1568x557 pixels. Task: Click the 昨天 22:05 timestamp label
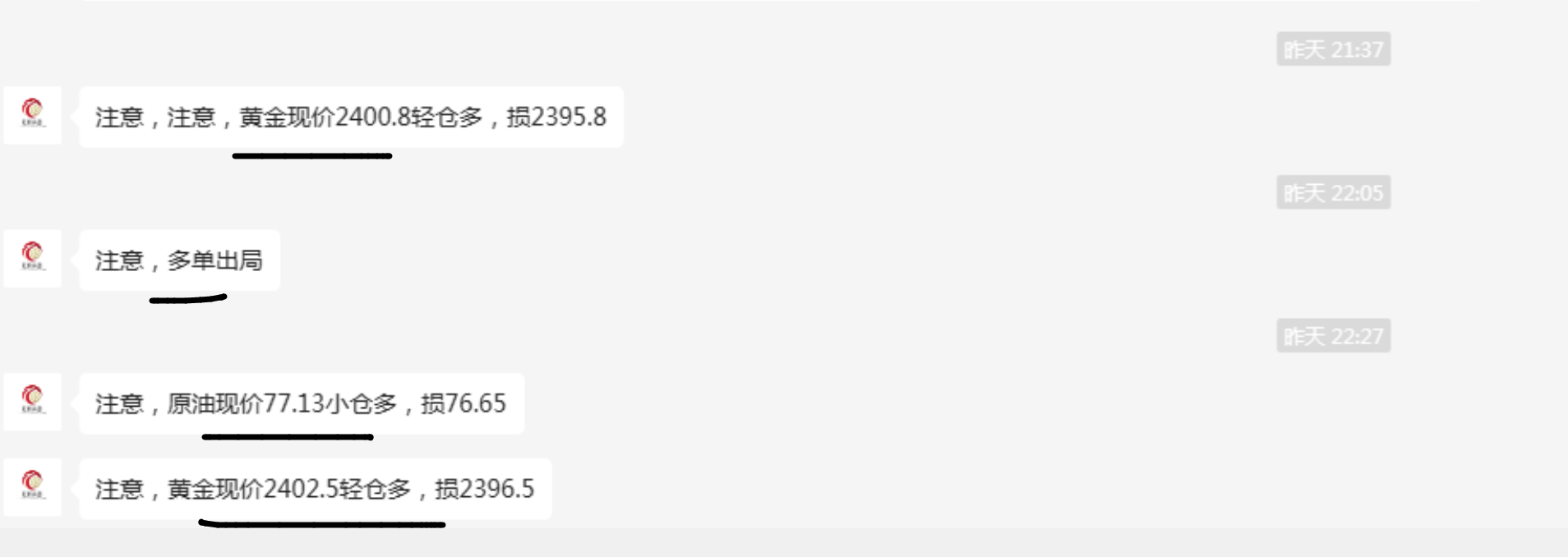tap(1333, 193)
